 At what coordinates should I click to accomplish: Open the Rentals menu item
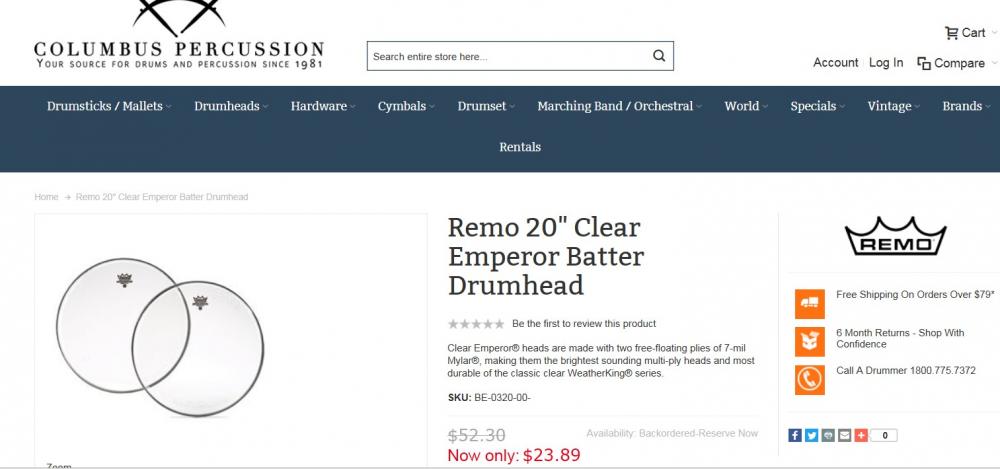520,147
